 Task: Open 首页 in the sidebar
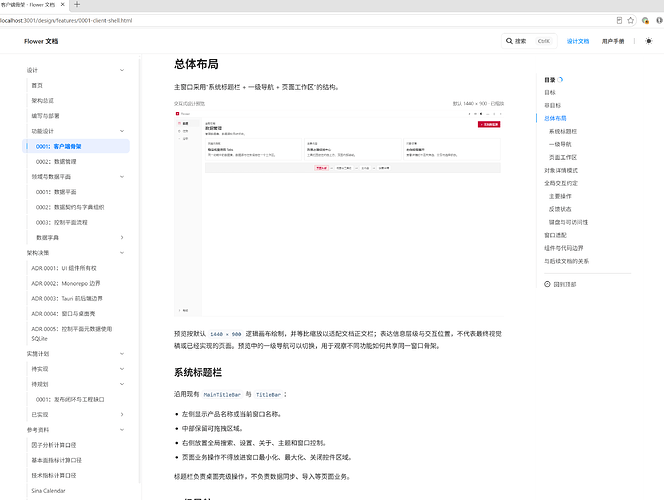(x=37, y=86)
